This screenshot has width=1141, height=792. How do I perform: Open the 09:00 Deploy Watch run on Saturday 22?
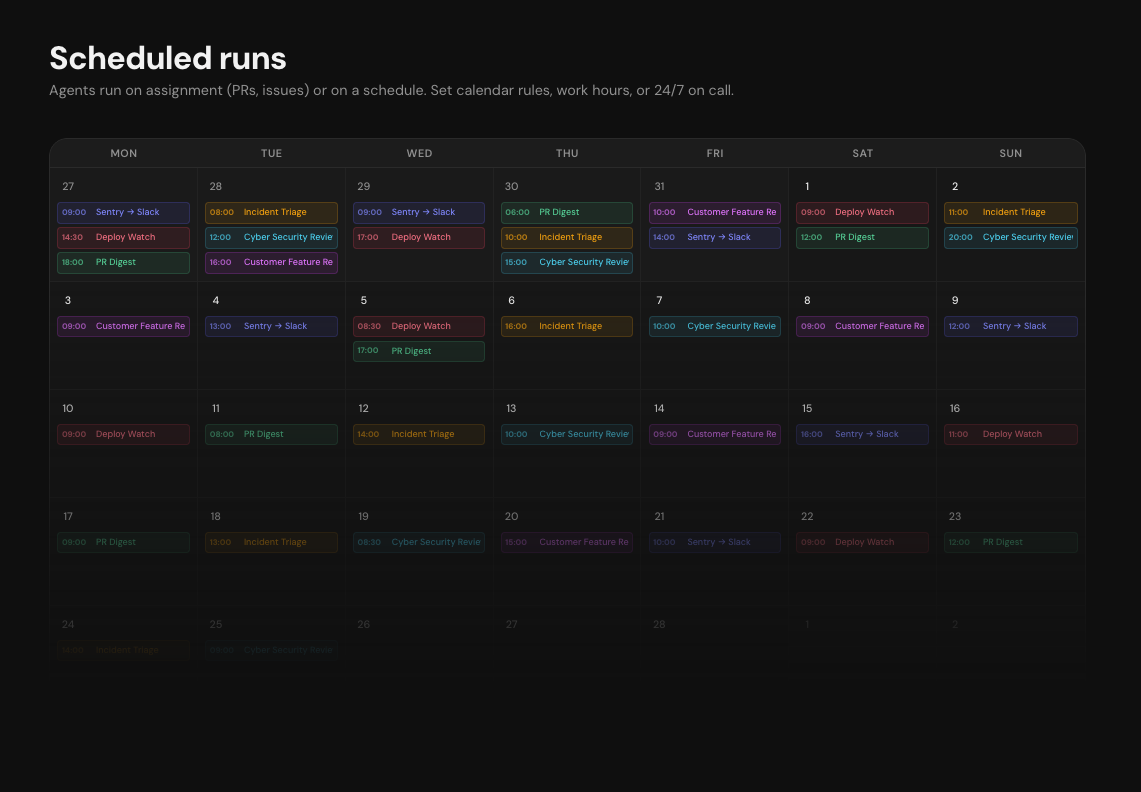[x=862, y=542]
